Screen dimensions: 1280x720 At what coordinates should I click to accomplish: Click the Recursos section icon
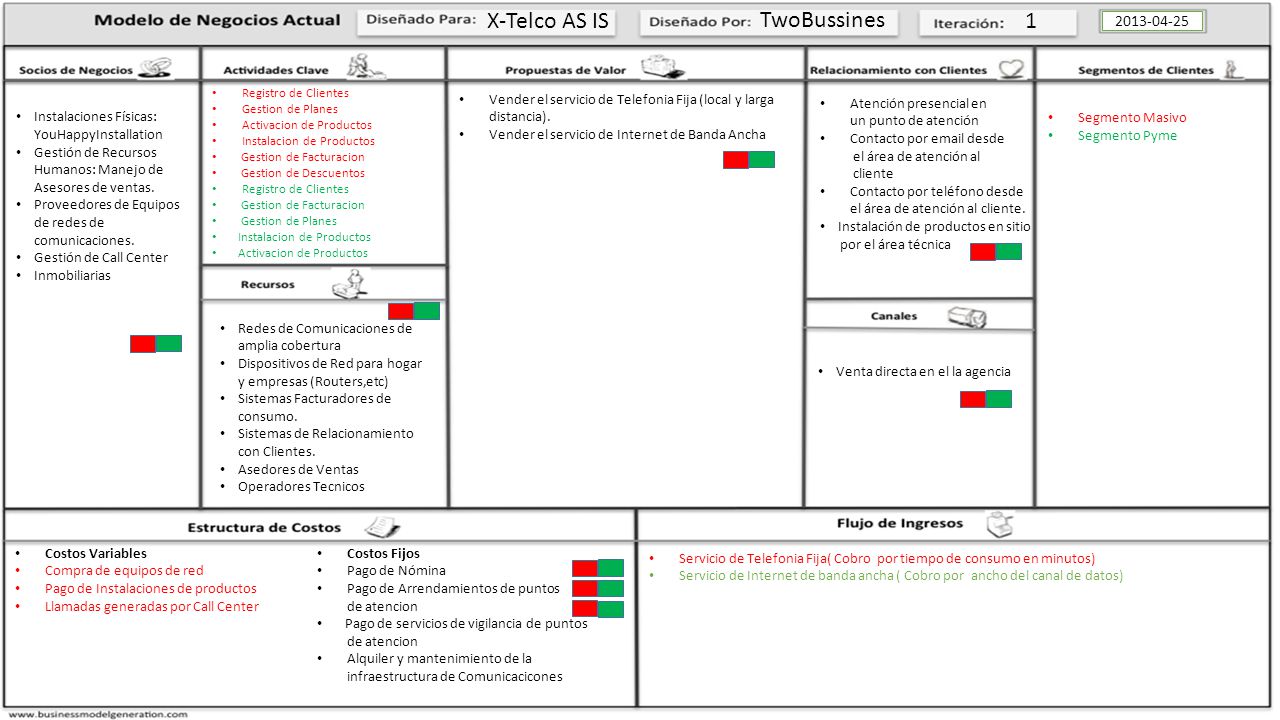[x=349, y=285]
